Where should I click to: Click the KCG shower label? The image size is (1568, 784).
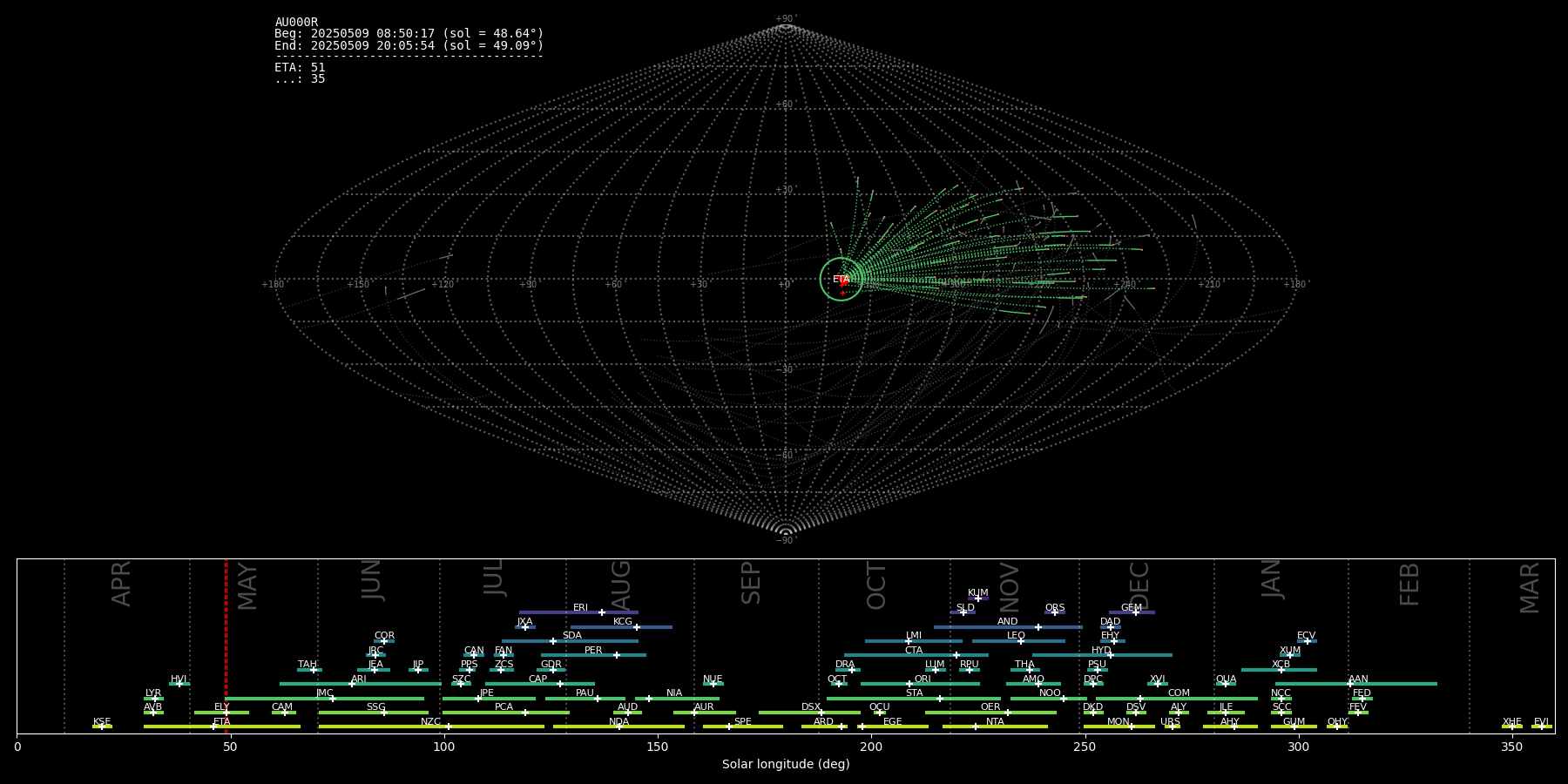(x=623, y=621)
